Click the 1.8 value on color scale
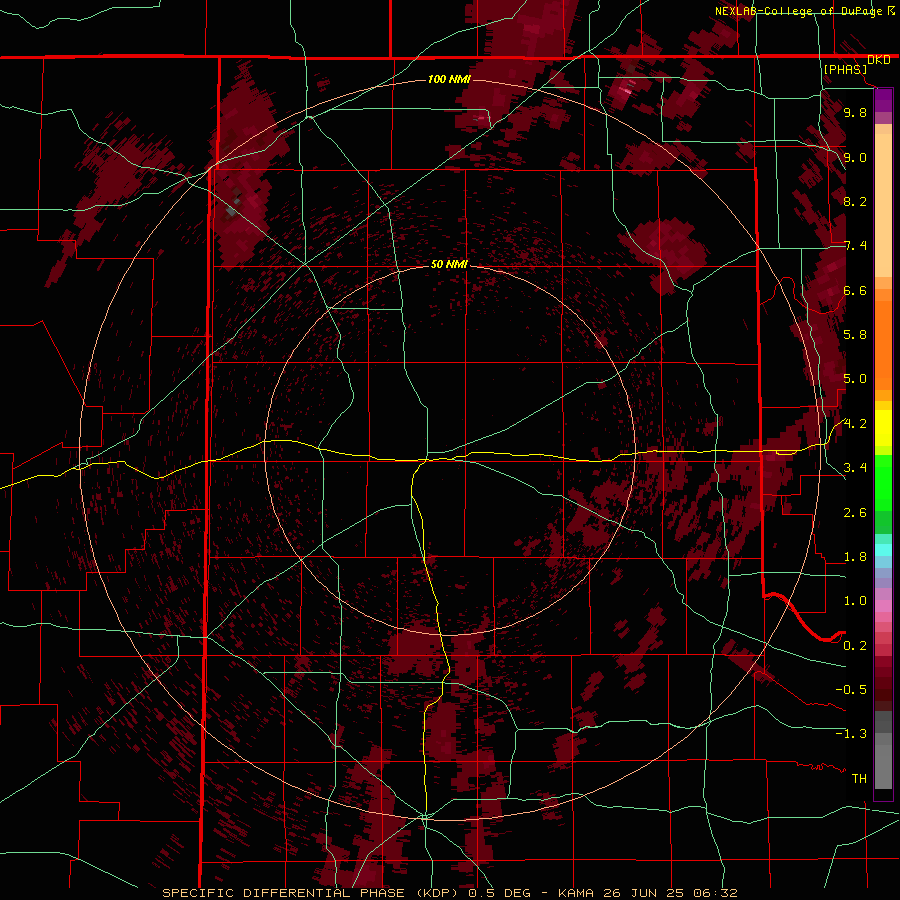The image size is (900, 900). pyautogui.click(x=855, y=557)
